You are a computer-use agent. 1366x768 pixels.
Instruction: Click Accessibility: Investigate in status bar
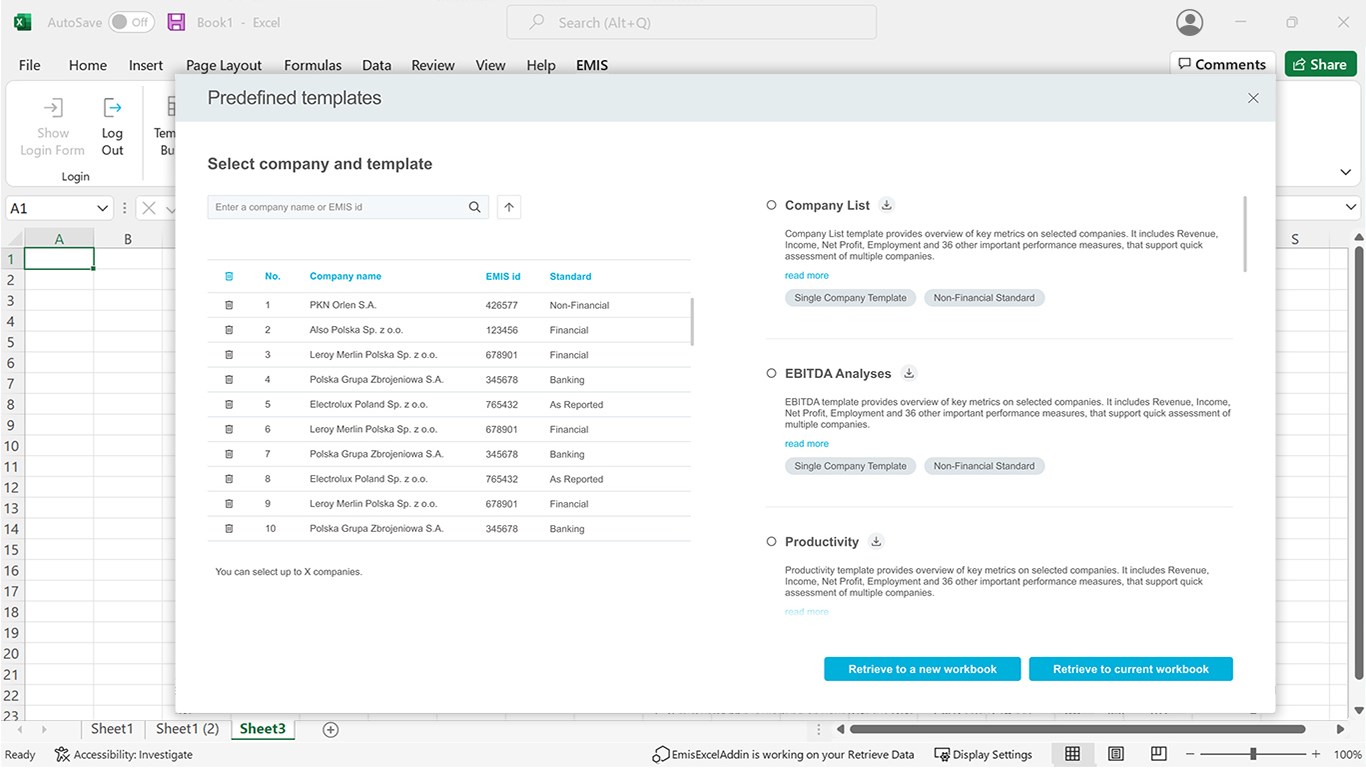124,755
